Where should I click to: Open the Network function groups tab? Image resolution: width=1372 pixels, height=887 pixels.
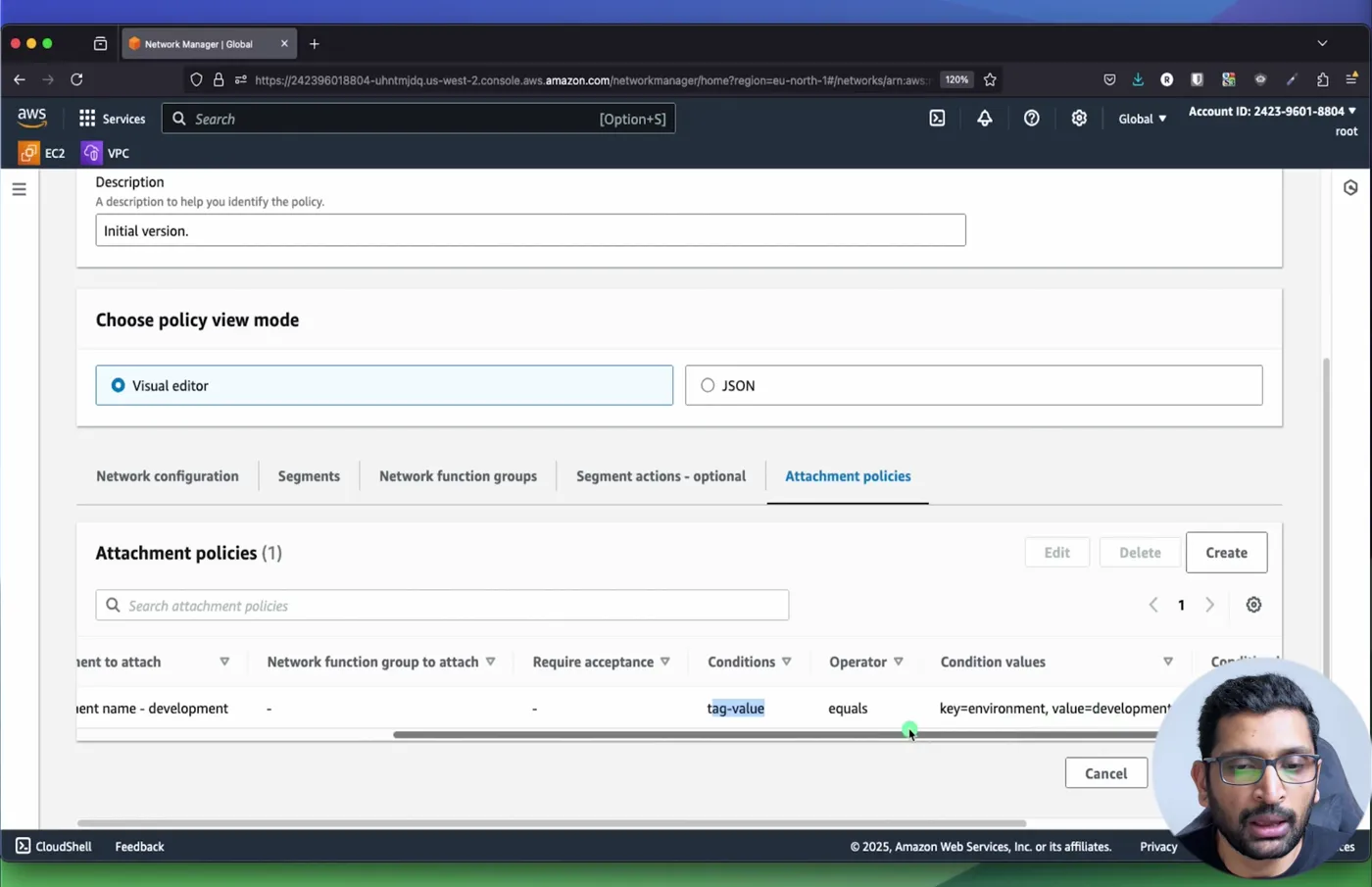458,476
